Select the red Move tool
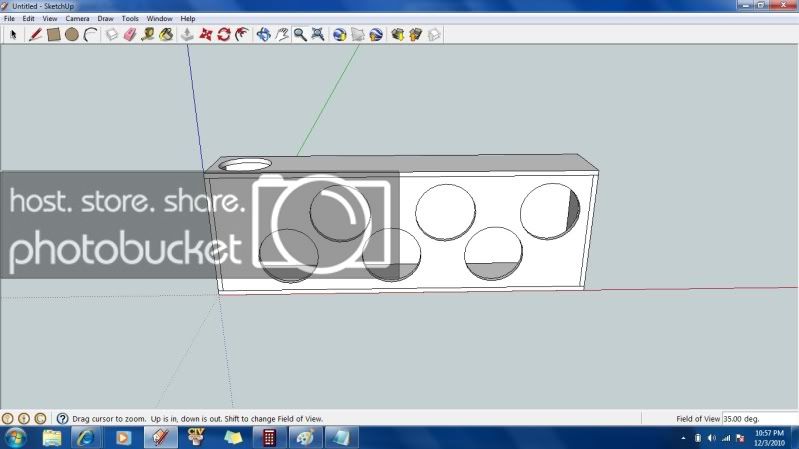The image size is (799, 449). 205,35
